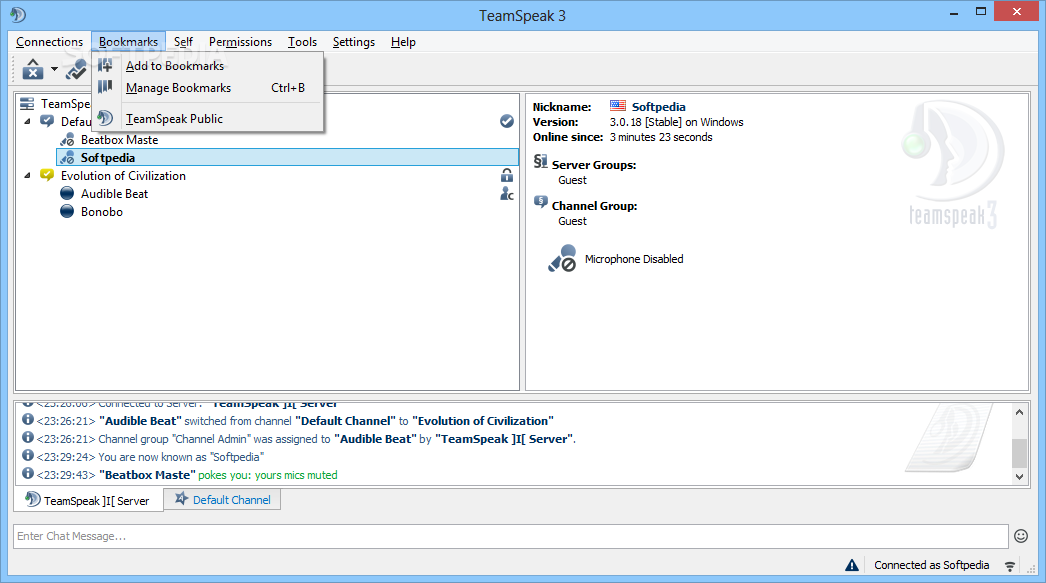Image resolution: width=1046 pixels, height=583 pixels.
Task: Click the default channel checkmark badge
Action: click(507, 121)
